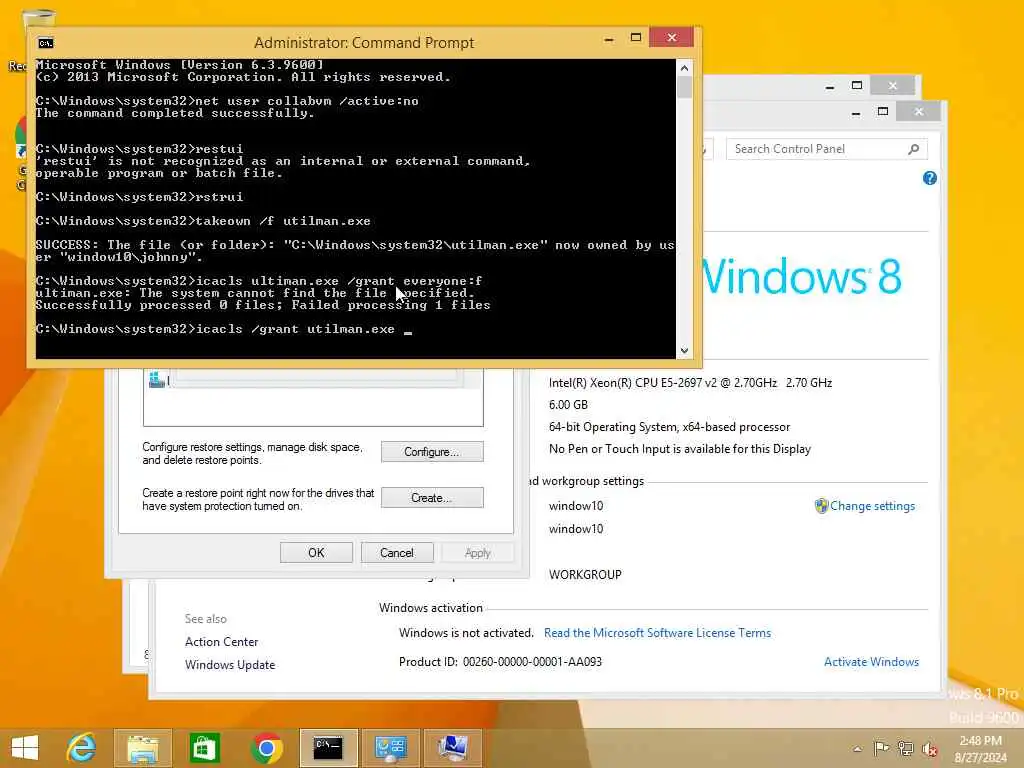Click the Change settings link
Viewport: 1024px width, 768px height.
pos(872,506)
